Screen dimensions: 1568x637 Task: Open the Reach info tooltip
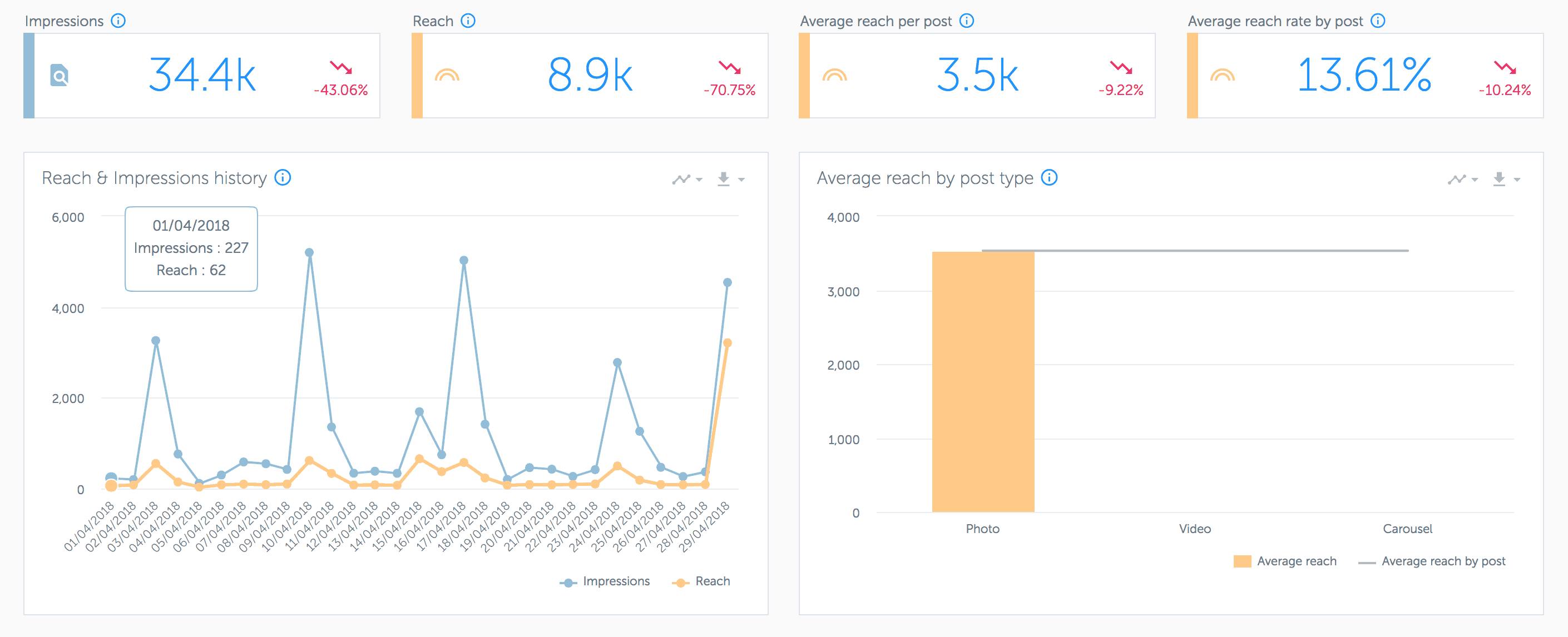[x=467, y=20]
